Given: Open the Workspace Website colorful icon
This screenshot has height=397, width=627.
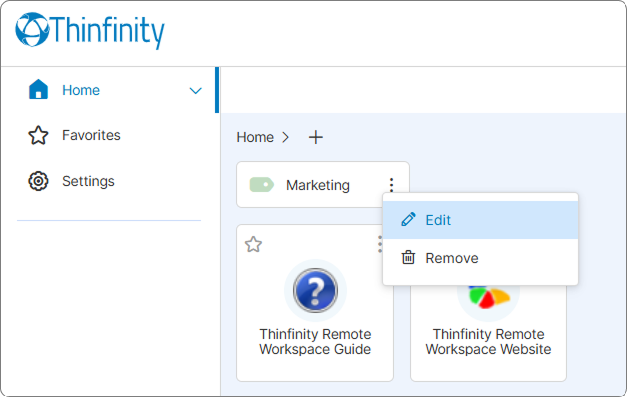Looking at the screenshot, I should point(489,297).
